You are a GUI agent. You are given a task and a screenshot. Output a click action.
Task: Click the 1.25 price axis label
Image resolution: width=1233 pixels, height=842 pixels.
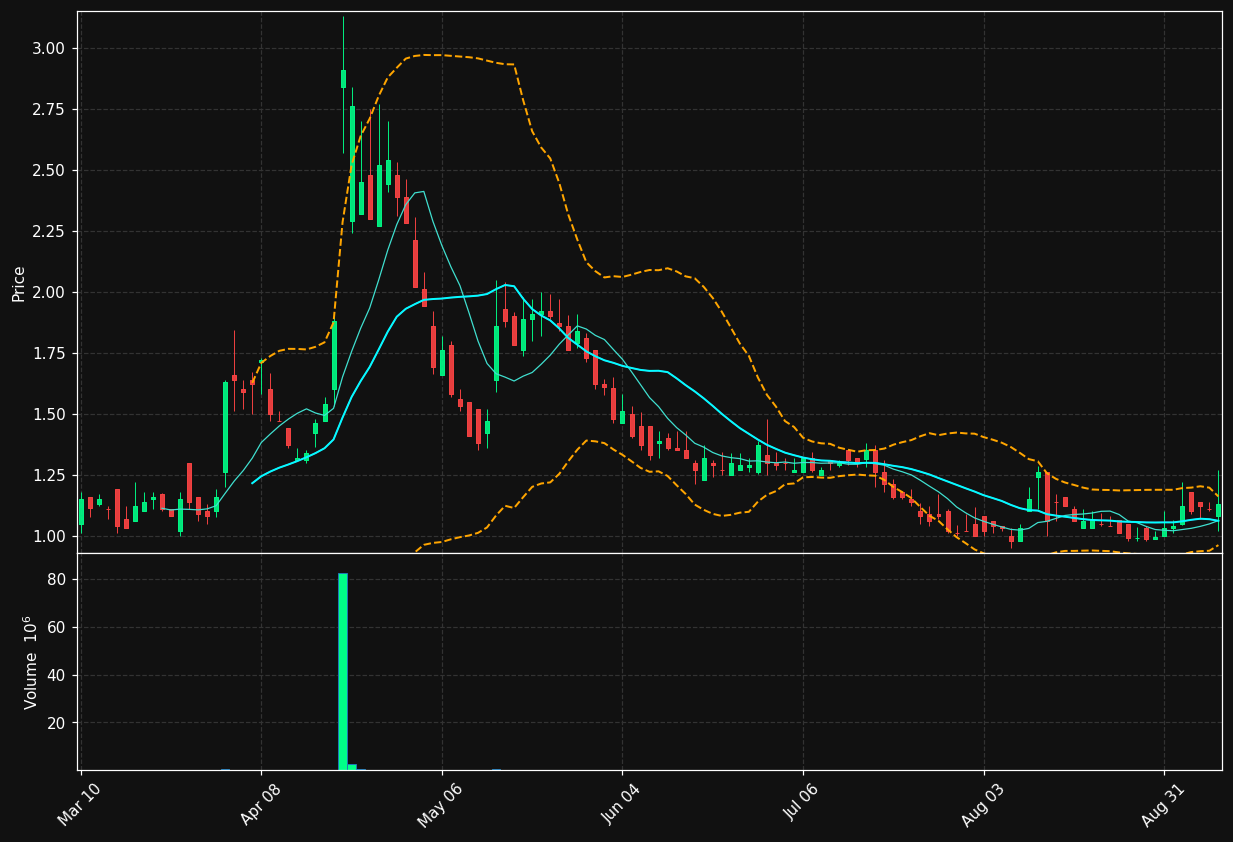pyautogui.click(x=49, y=476)
